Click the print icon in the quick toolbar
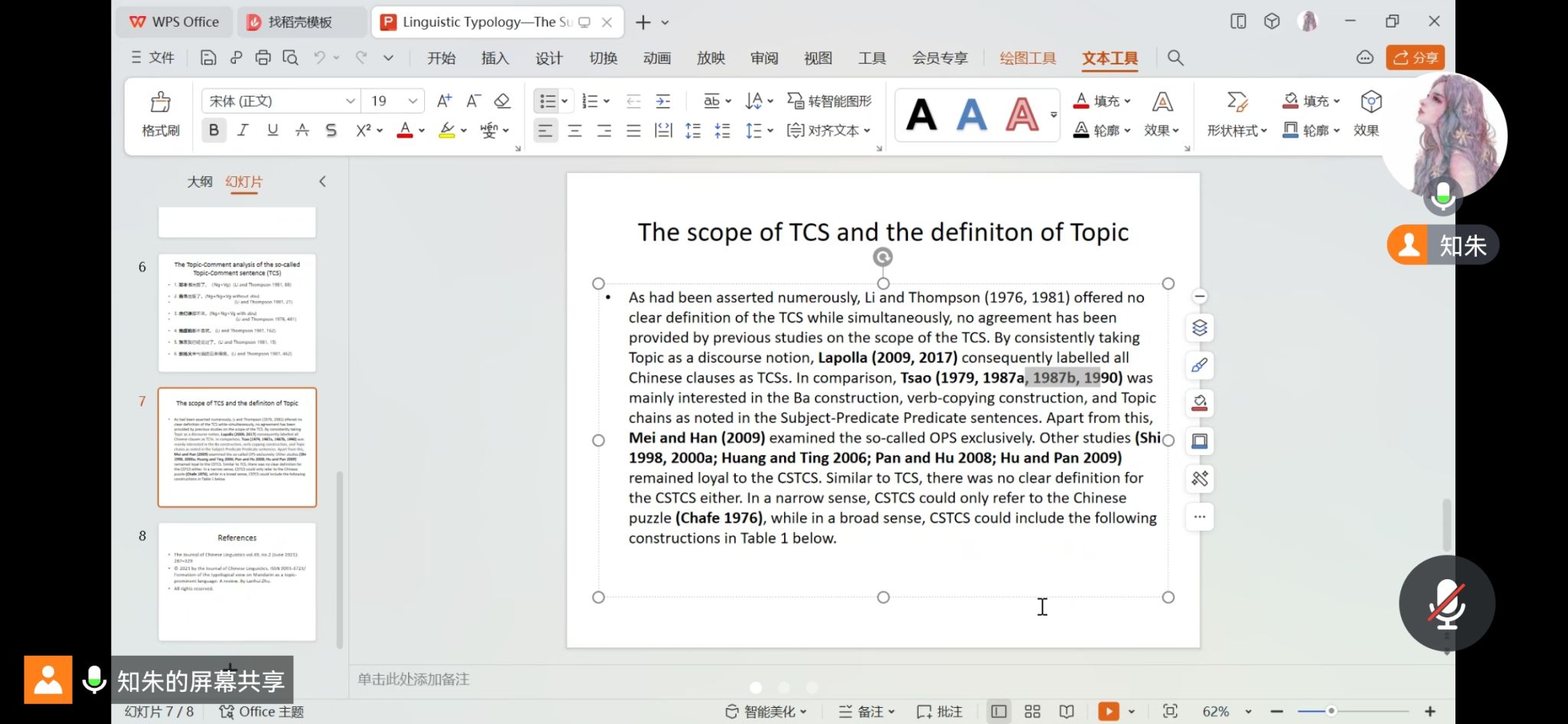Viewport: 1568px width, 724px height. click(263, 58)
